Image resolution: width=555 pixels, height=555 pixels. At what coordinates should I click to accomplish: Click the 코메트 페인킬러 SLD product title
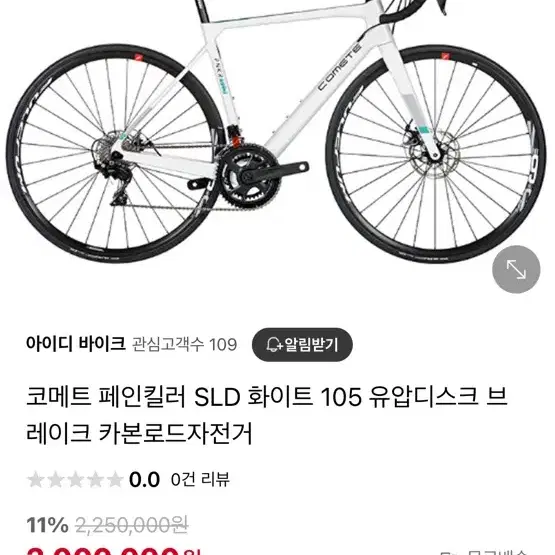coord(267,415)
